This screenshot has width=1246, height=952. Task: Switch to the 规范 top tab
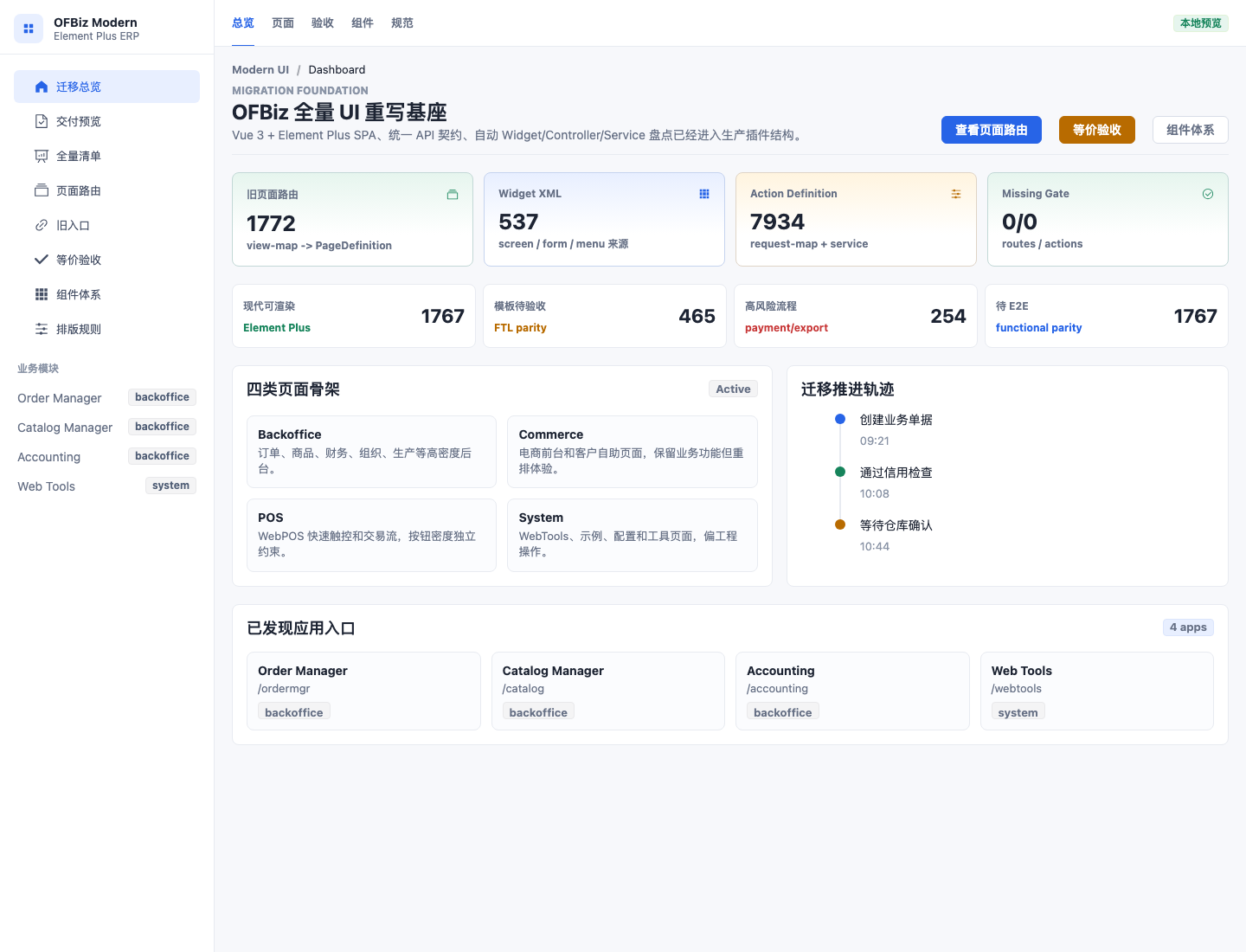(402, 23)
